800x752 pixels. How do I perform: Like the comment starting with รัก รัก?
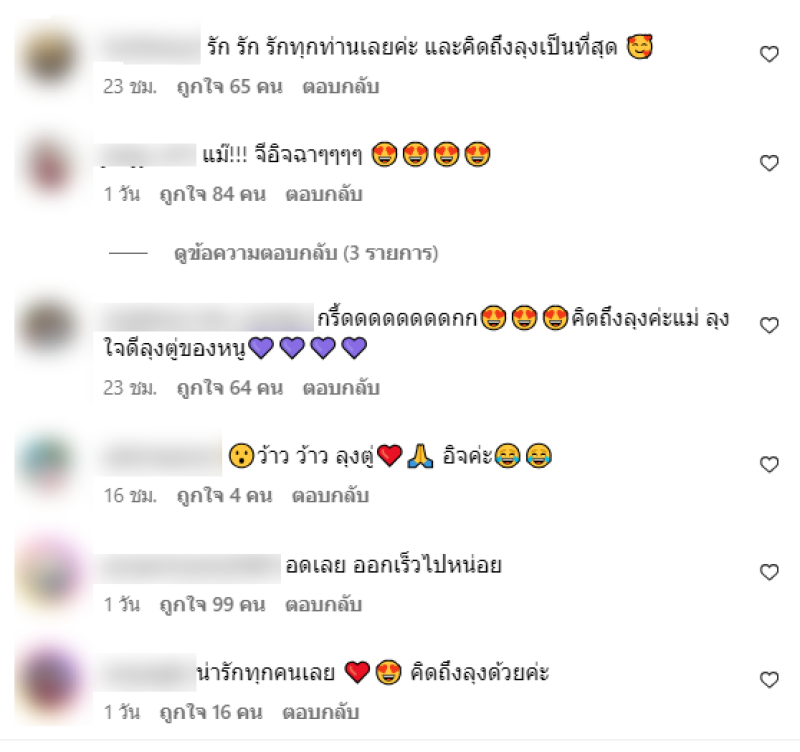pos(769,54)
